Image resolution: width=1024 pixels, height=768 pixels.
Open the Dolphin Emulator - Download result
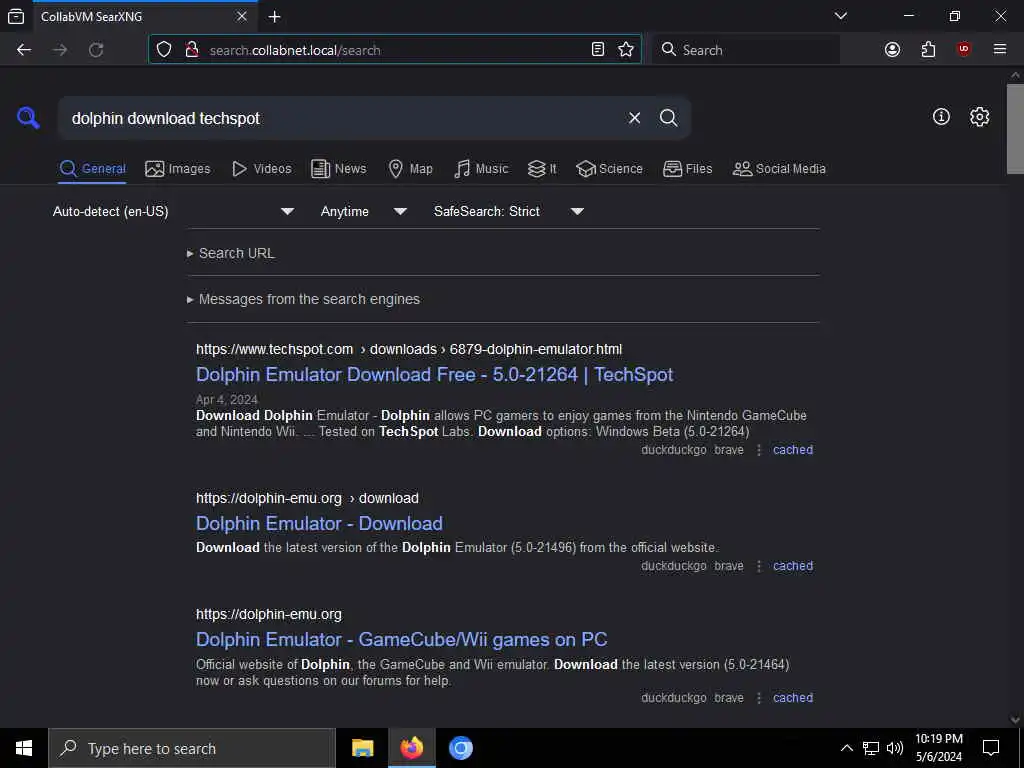(x=319, y=523)
